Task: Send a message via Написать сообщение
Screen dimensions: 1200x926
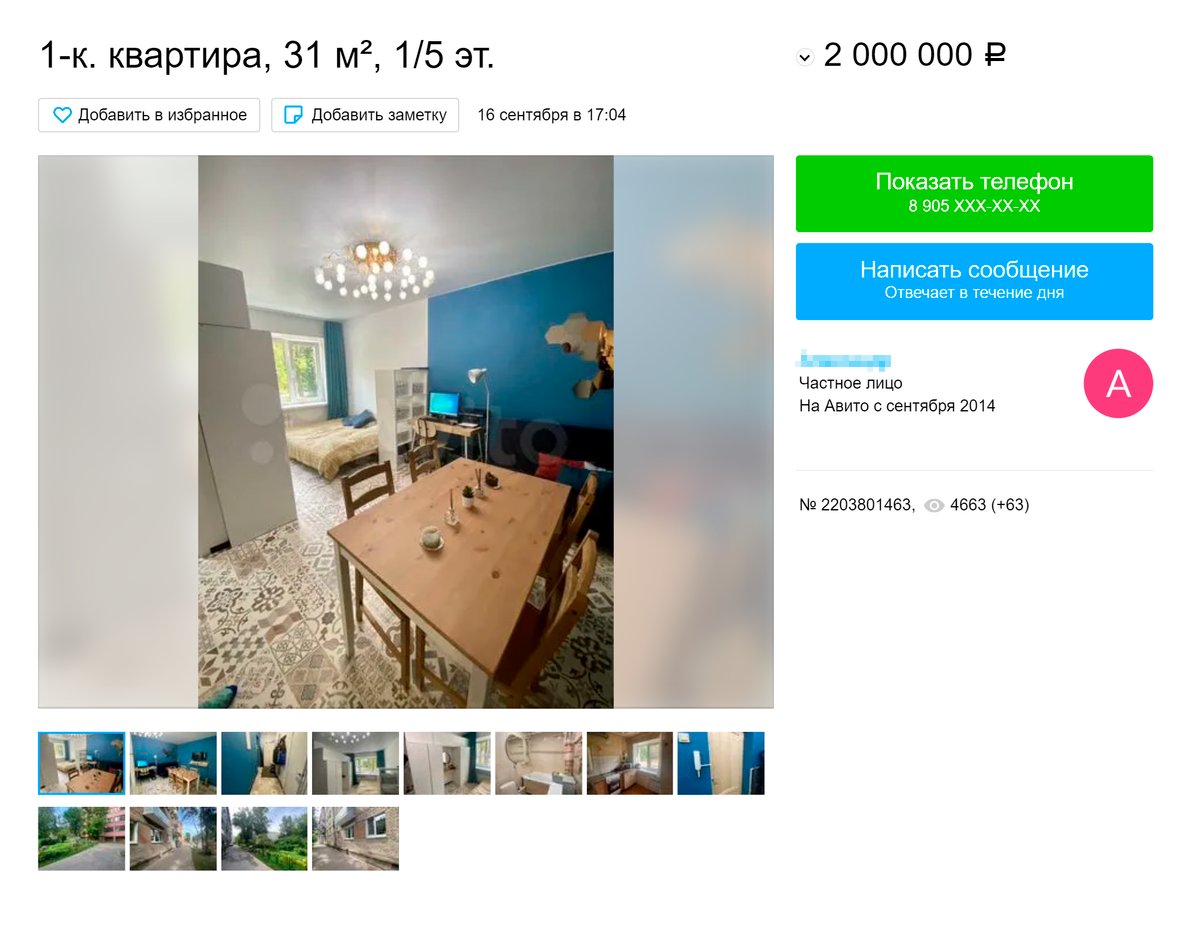Action: [x=974, y=281]
